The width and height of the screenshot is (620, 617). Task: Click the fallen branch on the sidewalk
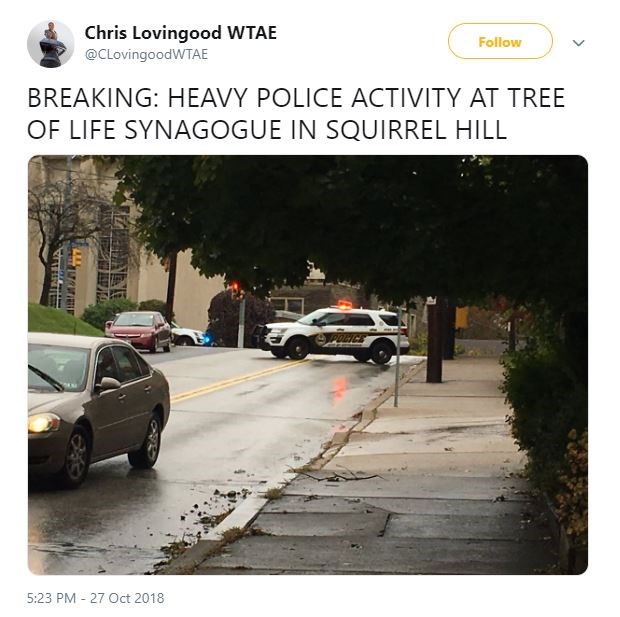[x=338, y=474]
